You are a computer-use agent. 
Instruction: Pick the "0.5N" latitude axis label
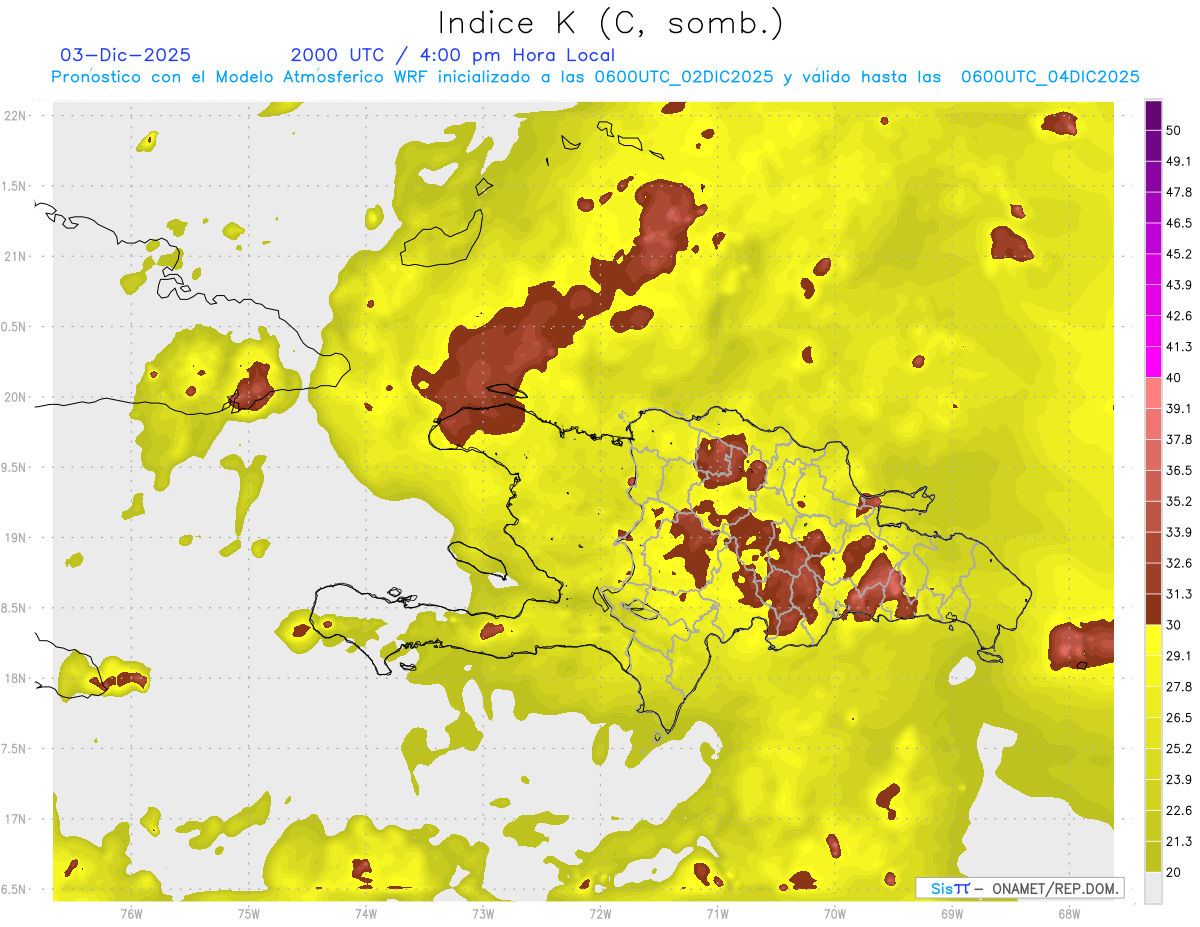pos(15,327)
